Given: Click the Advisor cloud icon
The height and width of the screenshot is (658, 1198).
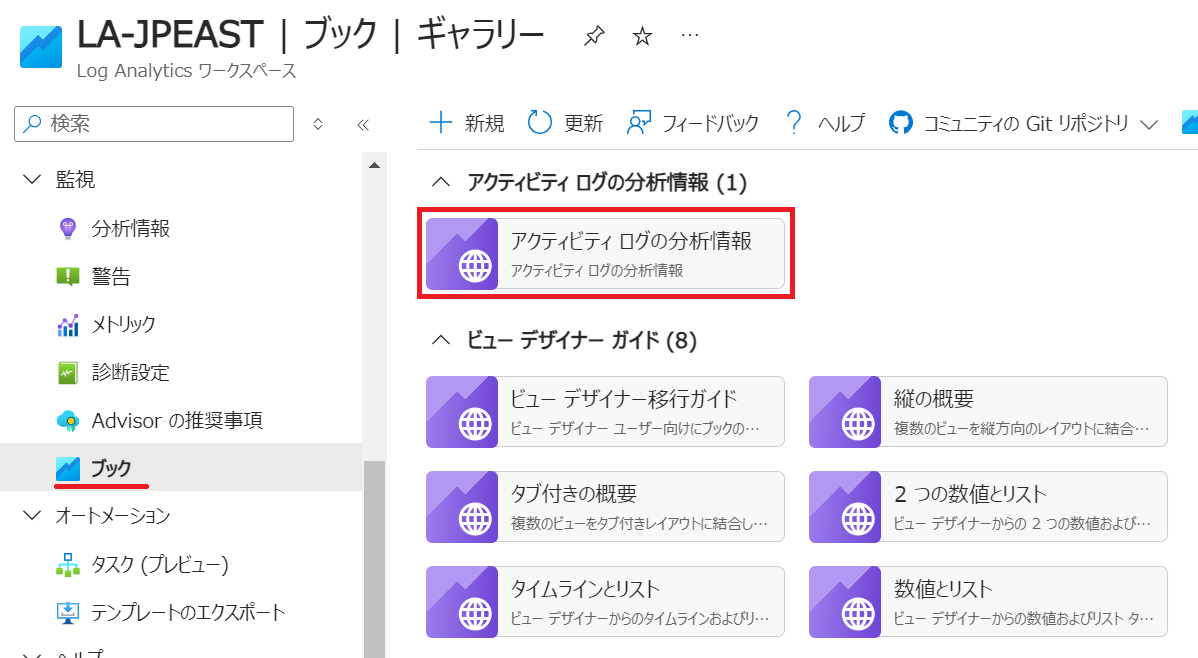Looking at the screenshot, I should coord(68,420).
